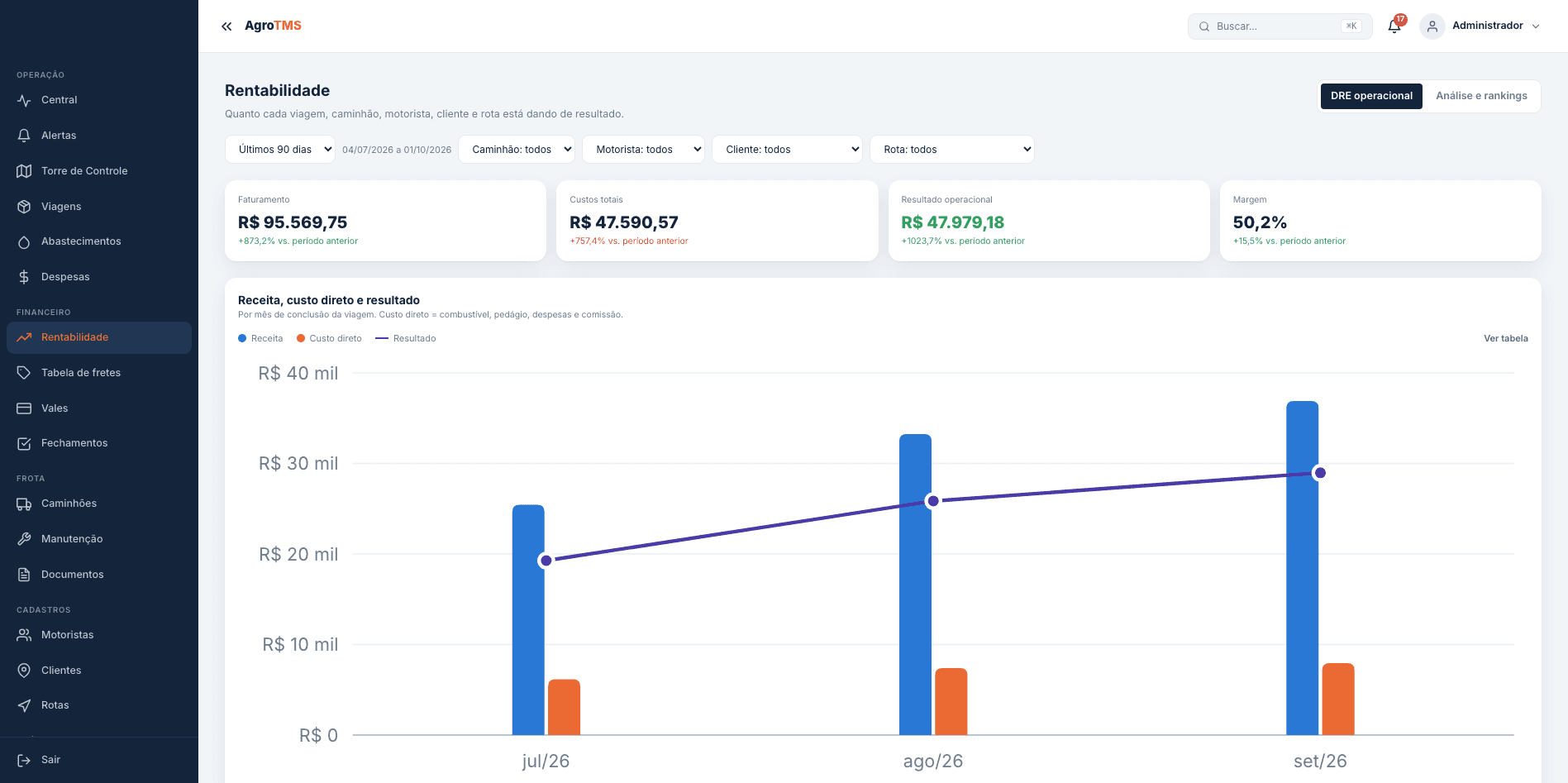Collapse sidebar with double-chevron icon
Screen dimensions: 1568x783
point(226,26)
